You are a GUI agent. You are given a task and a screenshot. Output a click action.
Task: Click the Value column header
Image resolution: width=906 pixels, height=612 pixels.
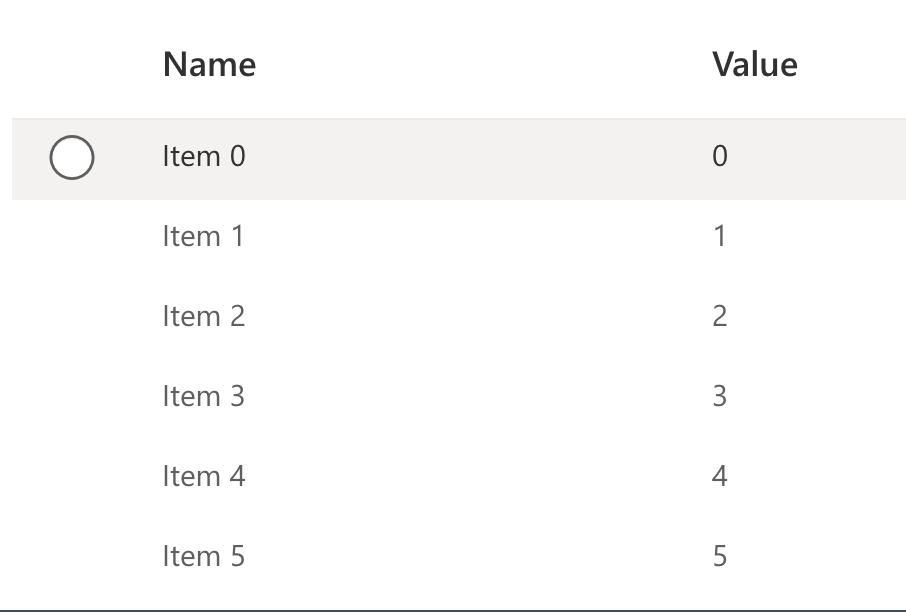point(754,65)
